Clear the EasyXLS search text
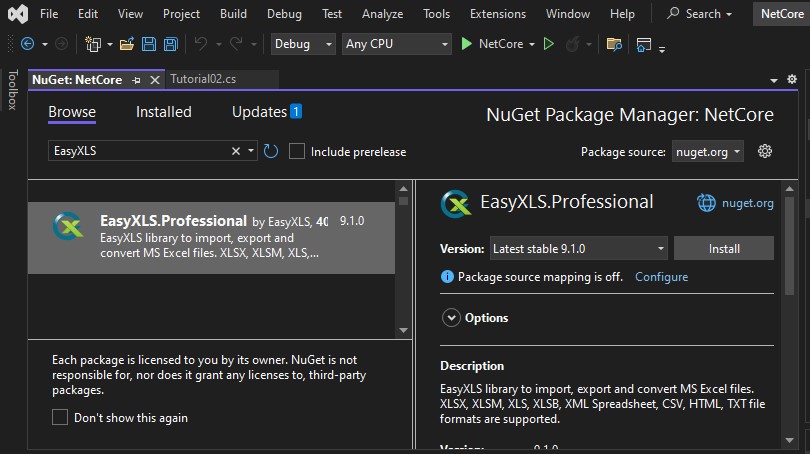Image resolution: width=810 pixels, height=454 pixels. 236,151
